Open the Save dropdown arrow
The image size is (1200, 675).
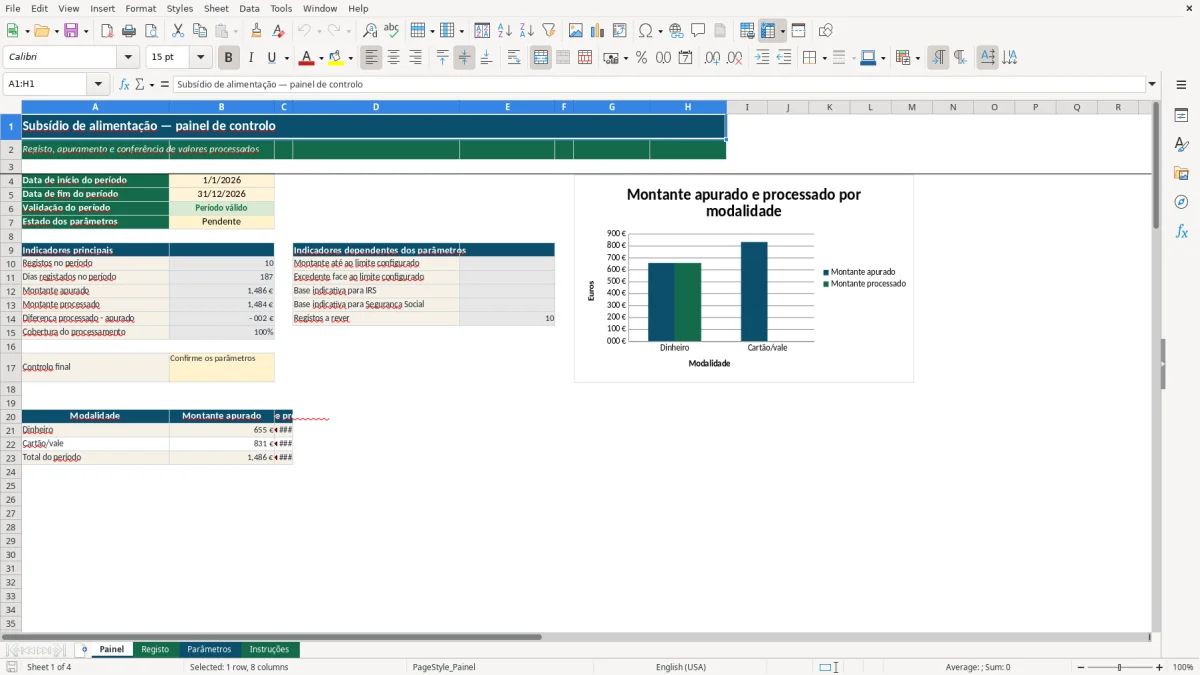86,31
